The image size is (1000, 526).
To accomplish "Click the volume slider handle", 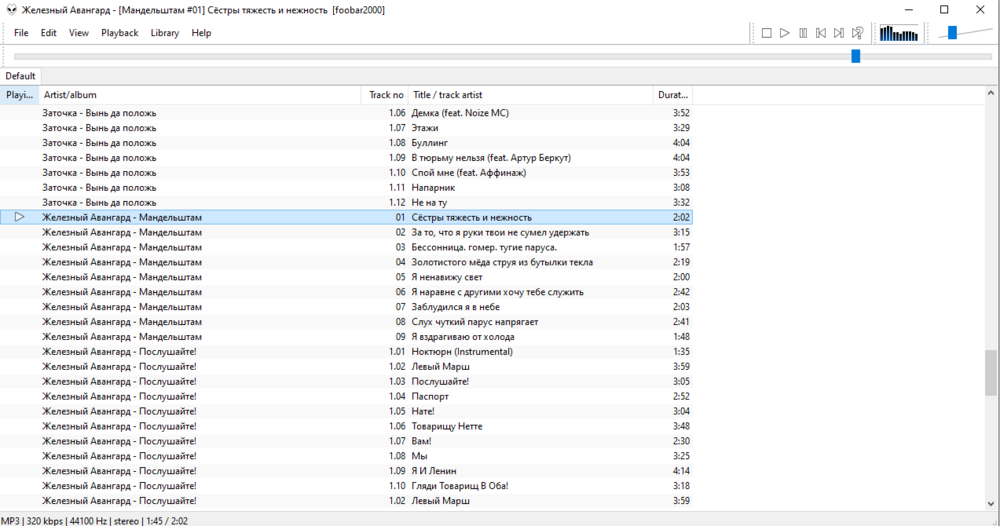I will pos(952,33).
